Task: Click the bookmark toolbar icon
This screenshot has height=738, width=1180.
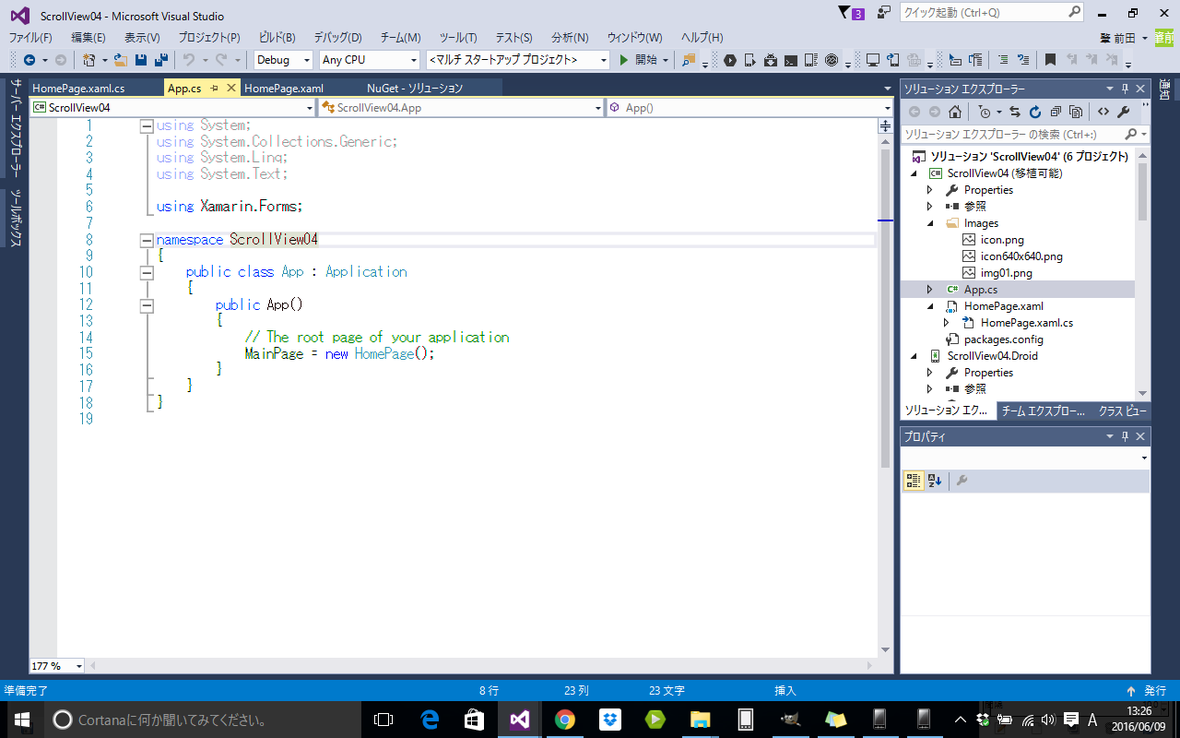Action: click(x=1050, y=60)
